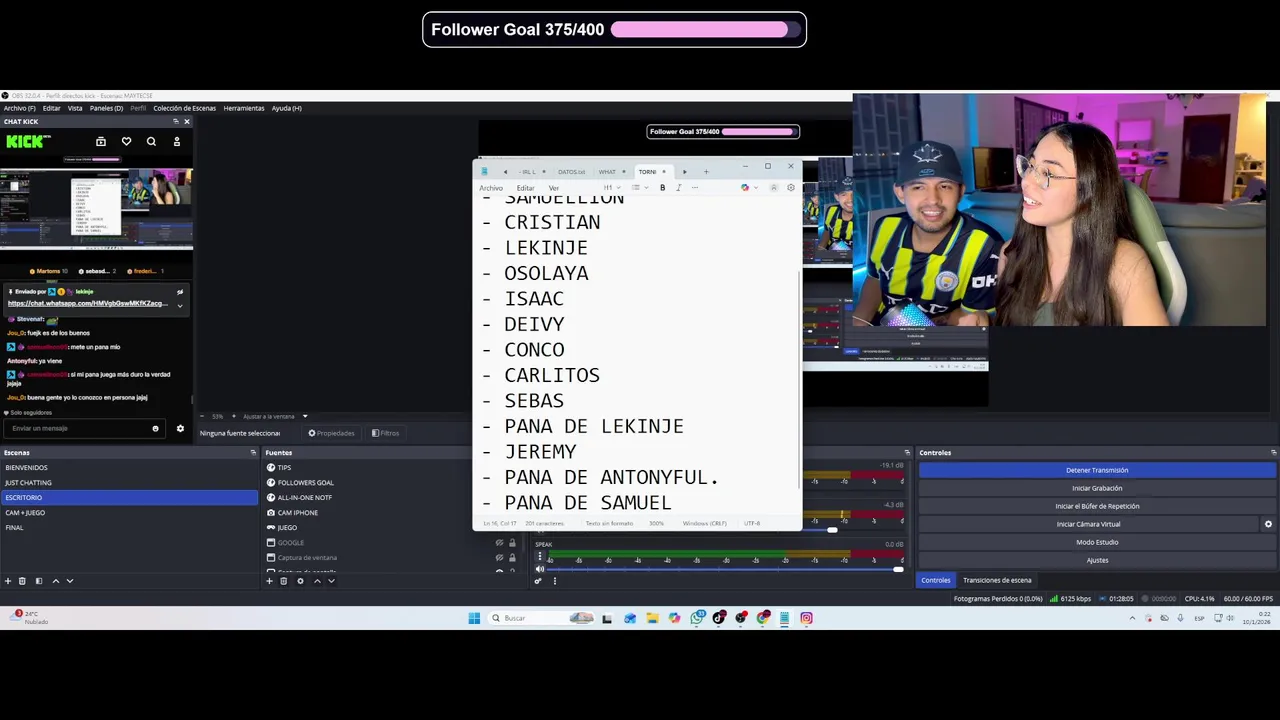Undock the Escenas panel
1280x720 pixels.
point(253,453)
